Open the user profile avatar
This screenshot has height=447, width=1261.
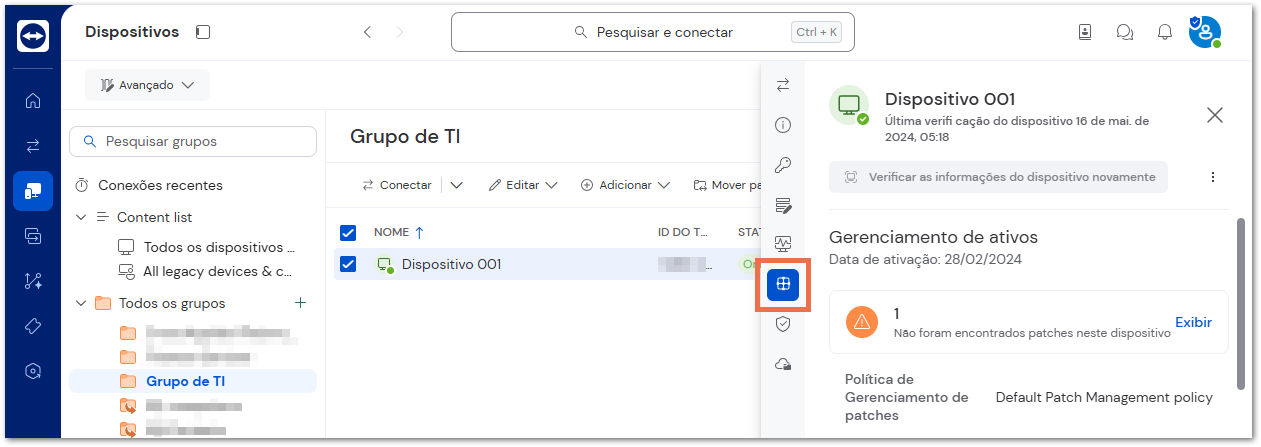[1204, 31]
